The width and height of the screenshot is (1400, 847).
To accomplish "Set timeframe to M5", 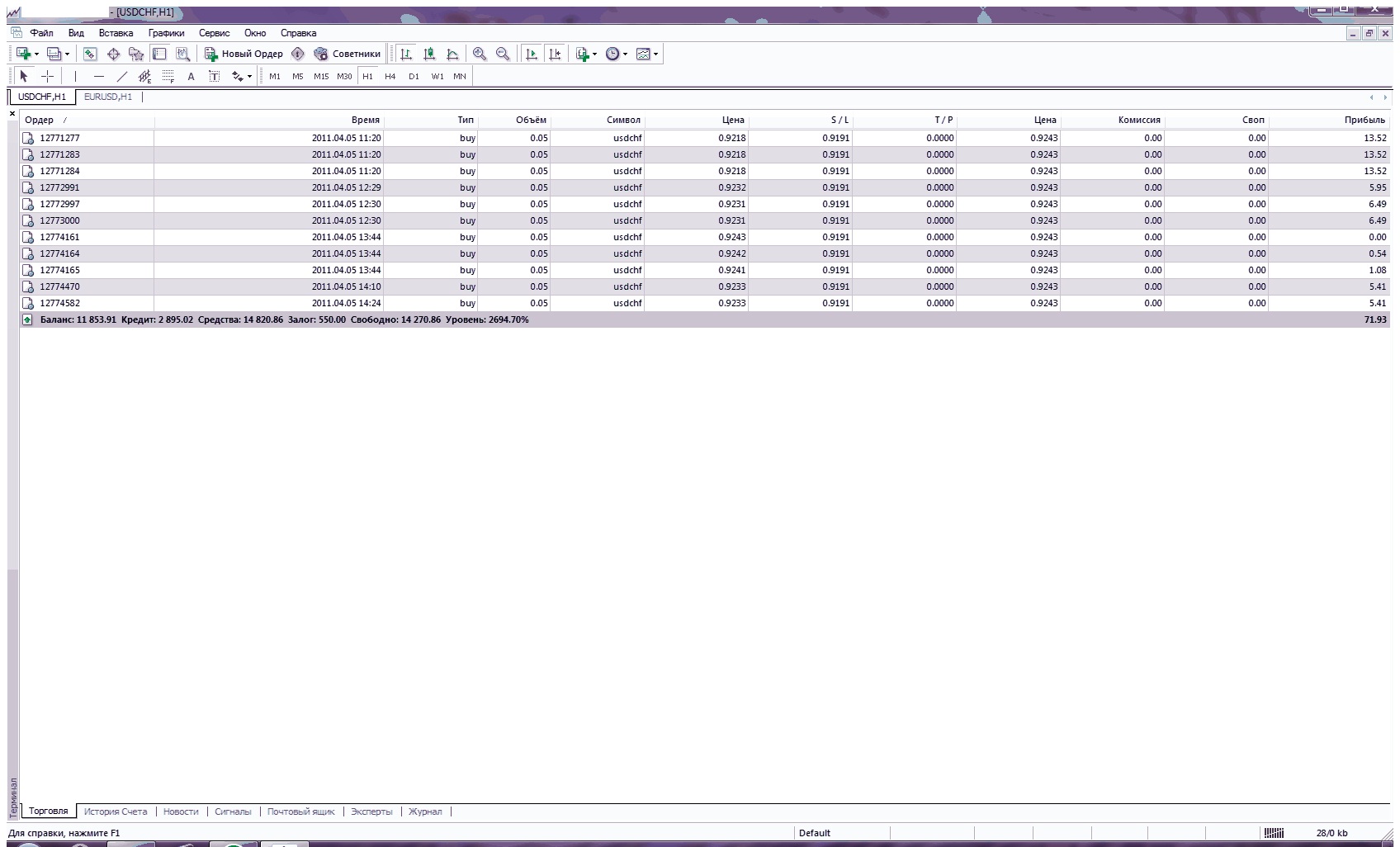I will point(298,76).
